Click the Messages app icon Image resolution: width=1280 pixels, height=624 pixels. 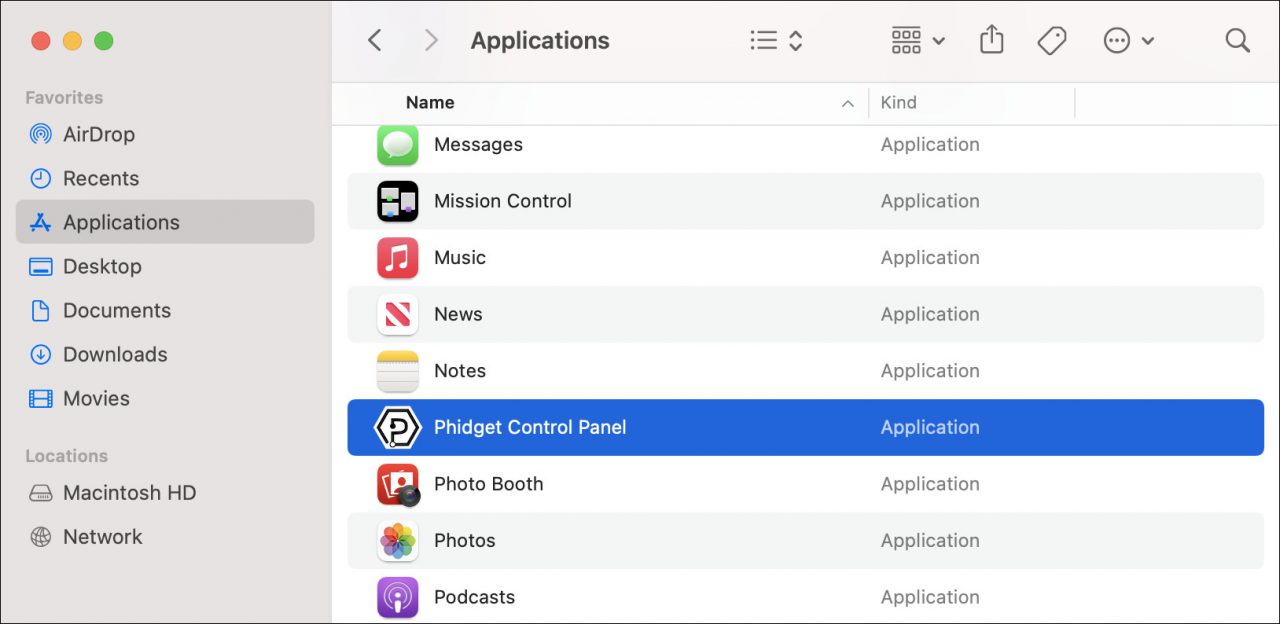[x=397, y=145]
